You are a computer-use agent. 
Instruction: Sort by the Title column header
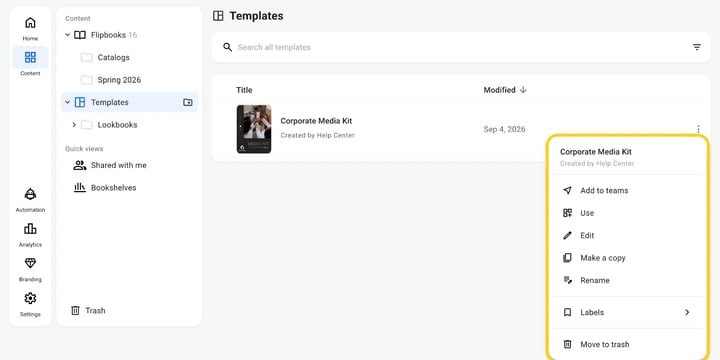pyautogui.click(x=244, y=90)
